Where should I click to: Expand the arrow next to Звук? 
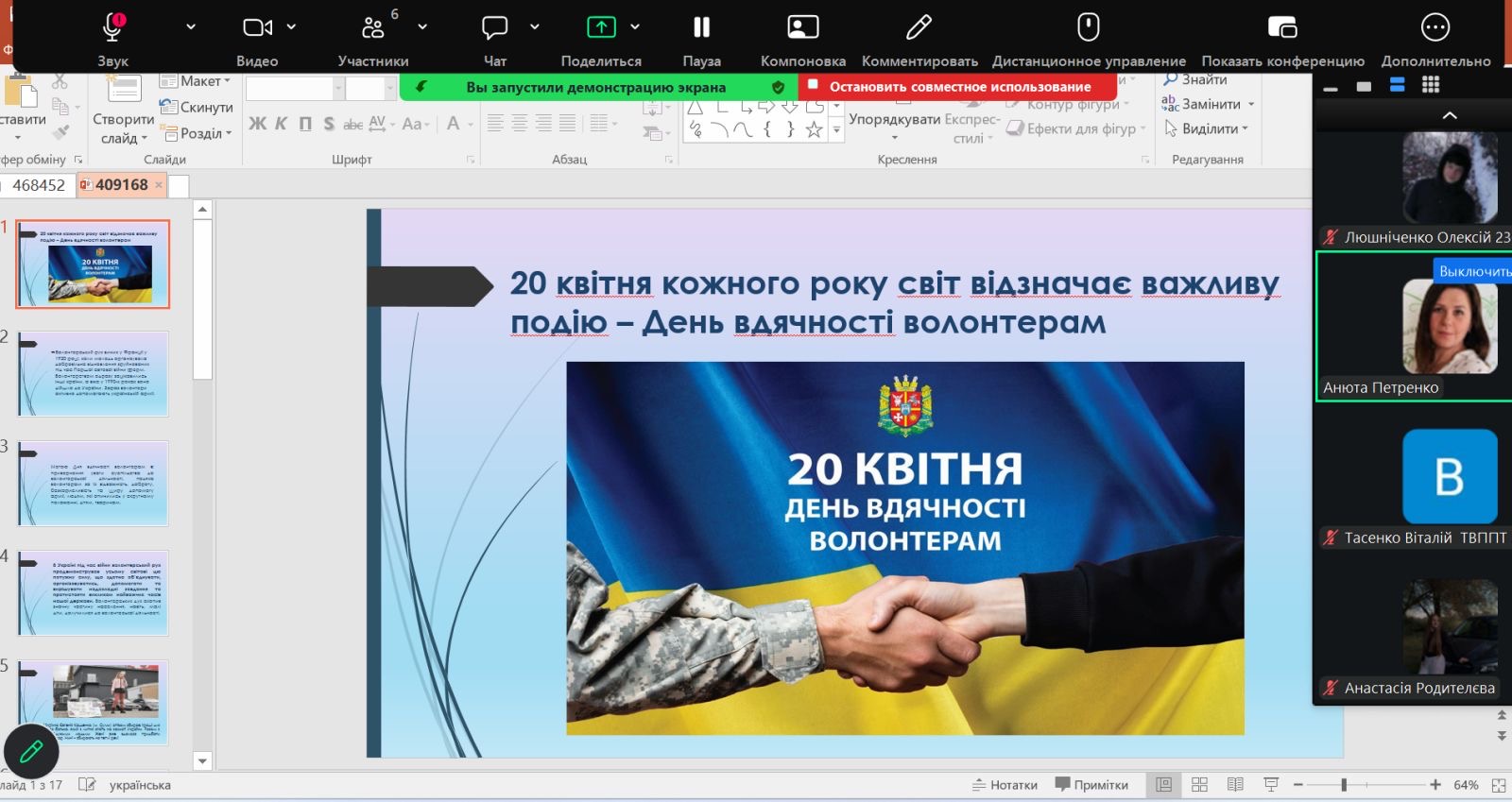click(191, 27)
